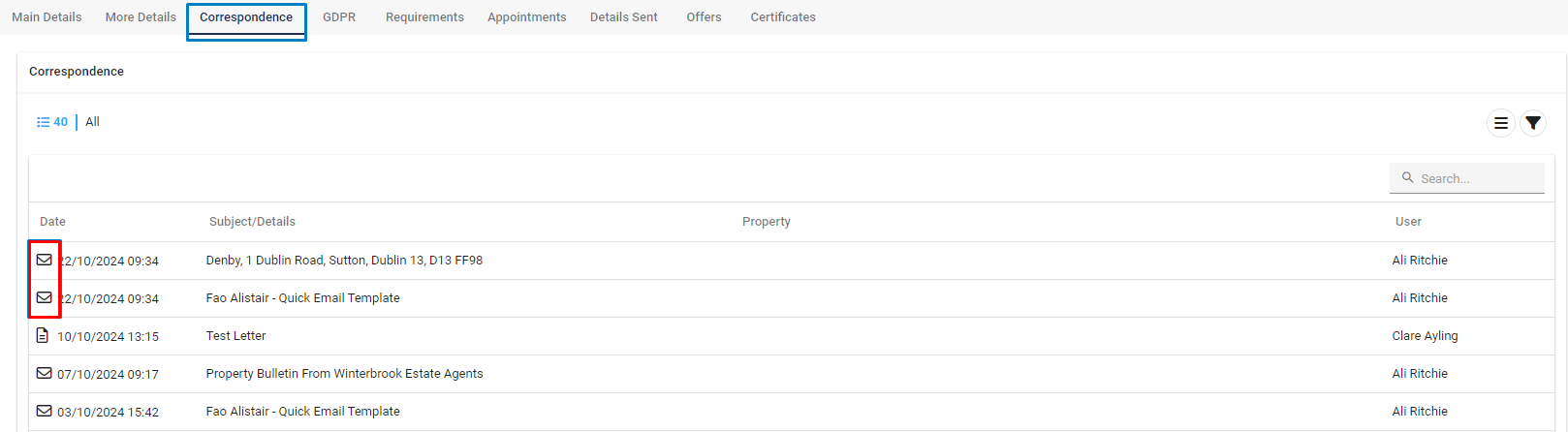
Task: Open the Appointments tab
Action: (x=526, y=17)
